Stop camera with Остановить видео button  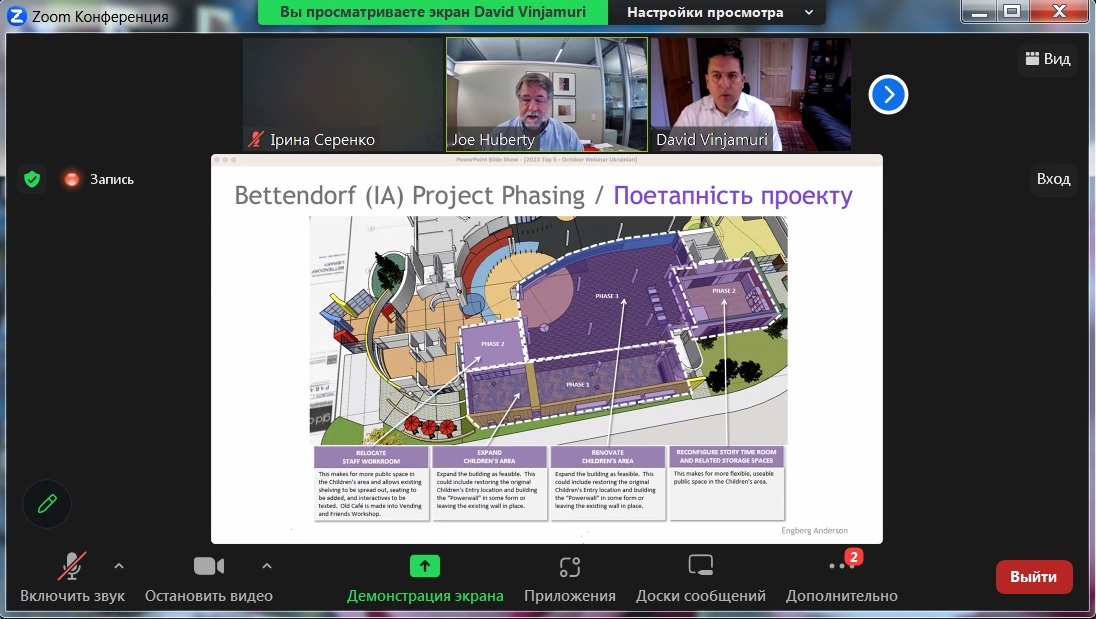pos(208,576)
